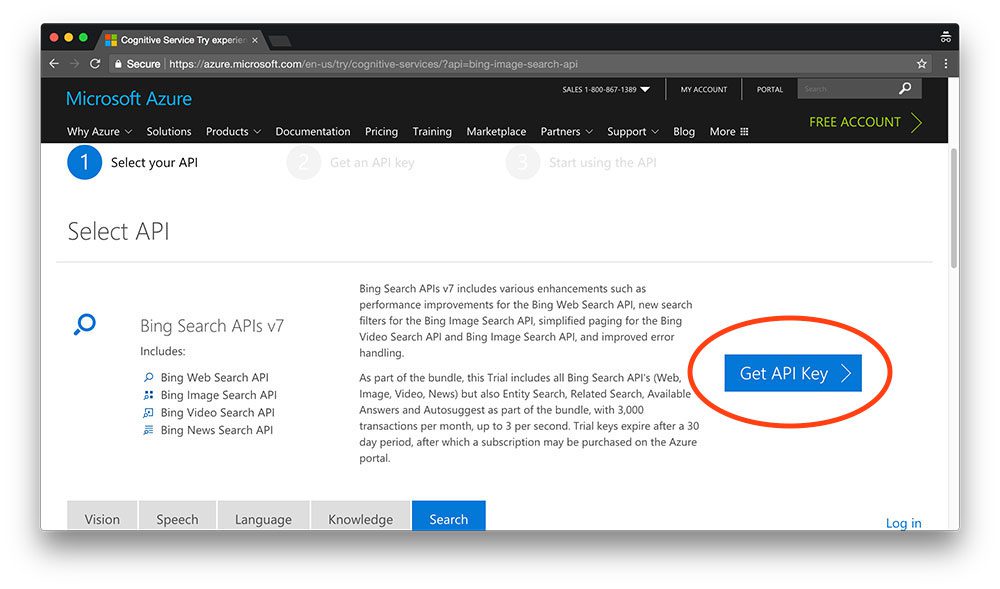Click the Bing Search APIs v7 heading
The image size is (1000, 589).
click(x=212, y=326)
